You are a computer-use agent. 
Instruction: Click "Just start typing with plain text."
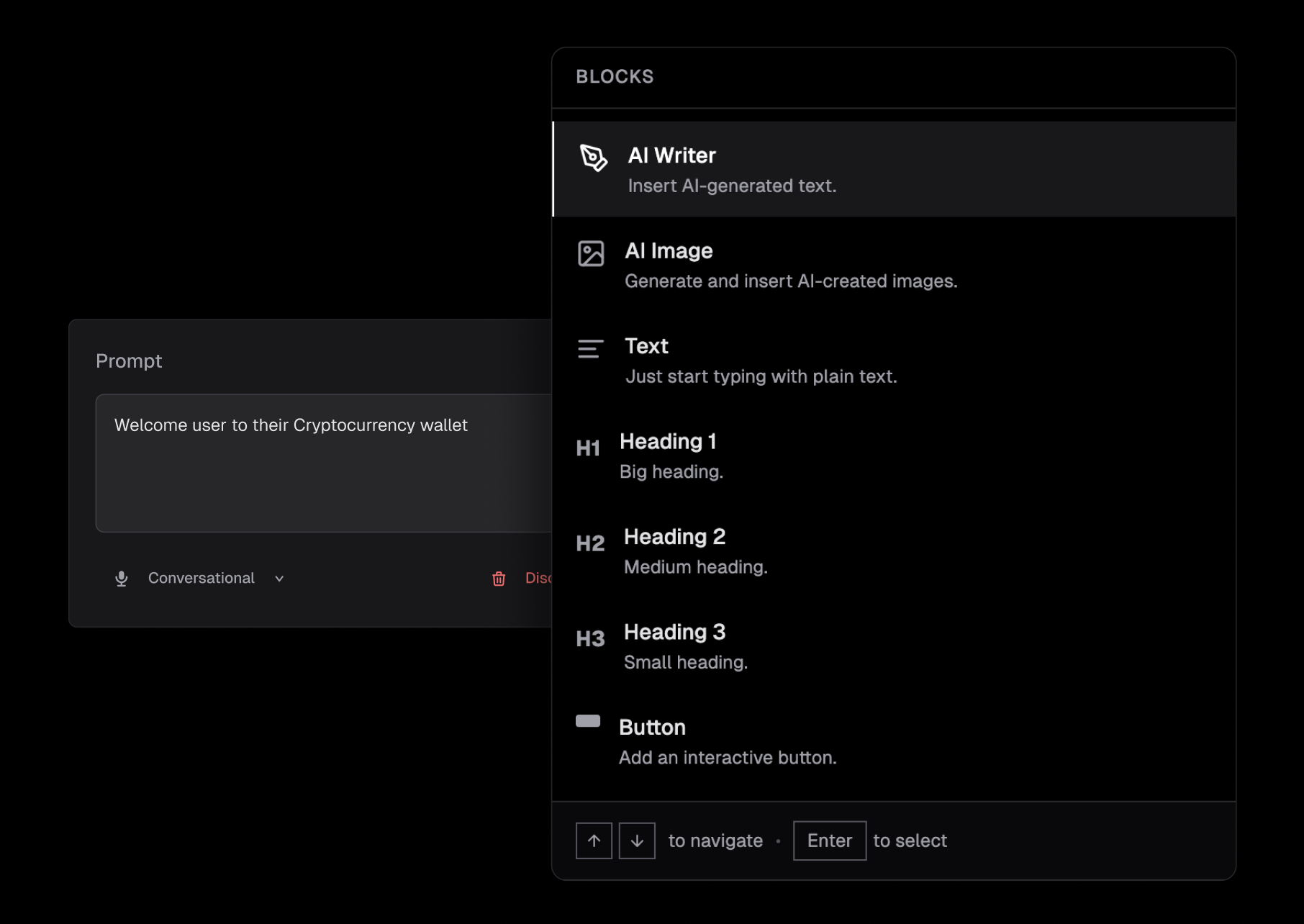[x=761, y=376]
